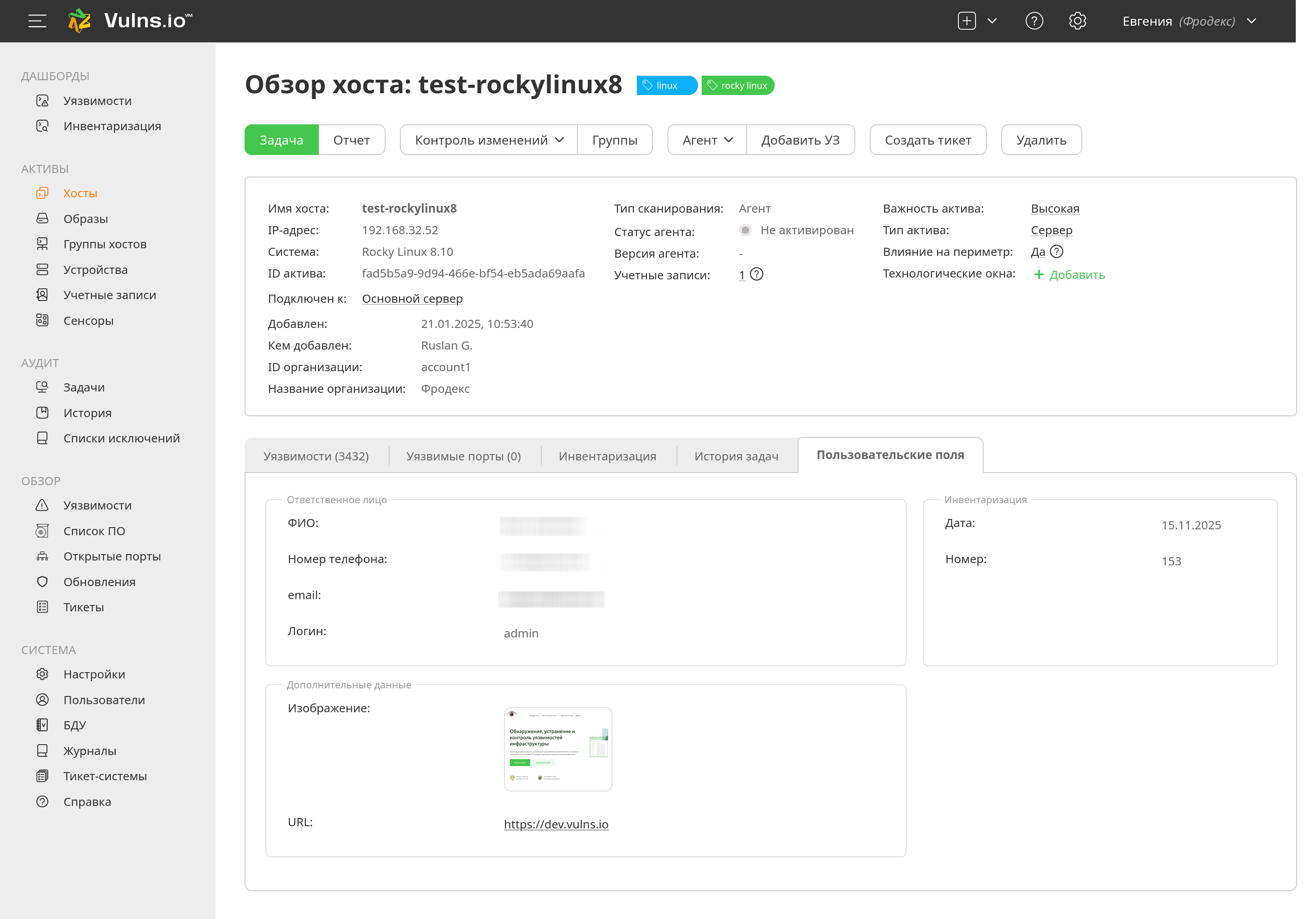Expand the Агент dropdown button

(707, 140)
